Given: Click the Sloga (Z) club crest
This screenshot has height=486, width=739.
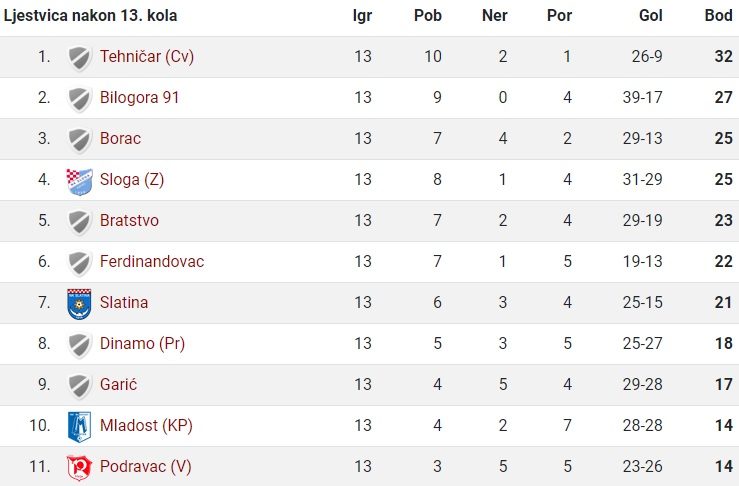Looking at the screenshot, I should click(79, 181).
